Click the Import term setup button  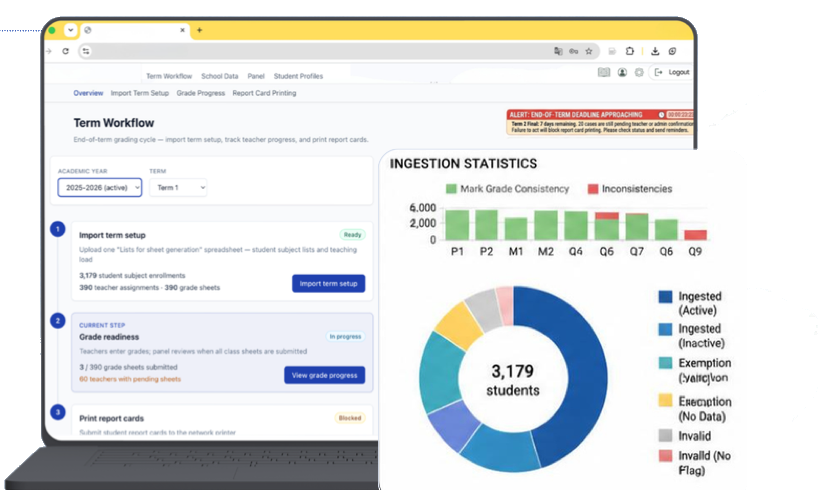point(329,283)
